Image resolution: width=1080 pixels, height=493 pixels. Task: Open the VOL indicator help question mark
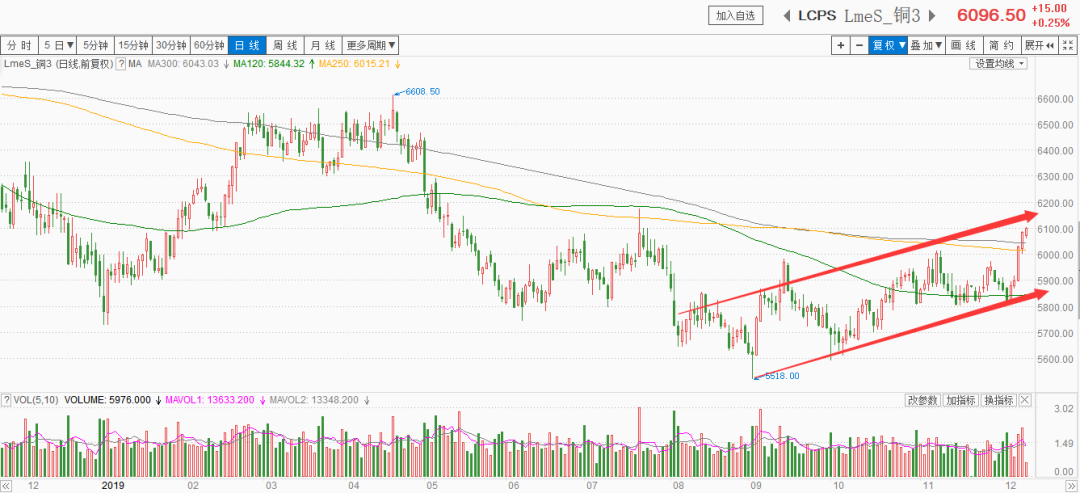coord(6,400)
